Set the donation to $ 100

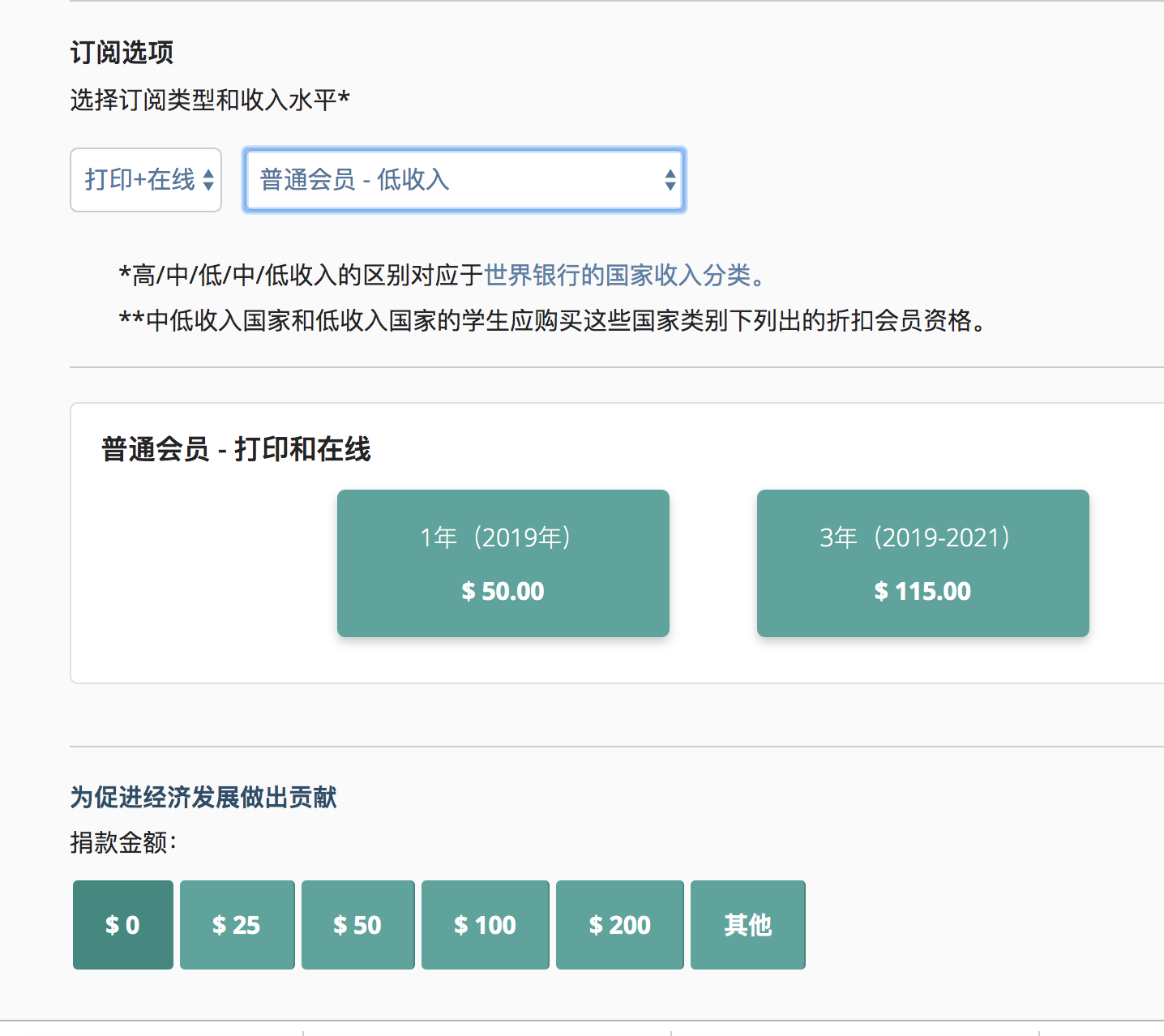485,925
